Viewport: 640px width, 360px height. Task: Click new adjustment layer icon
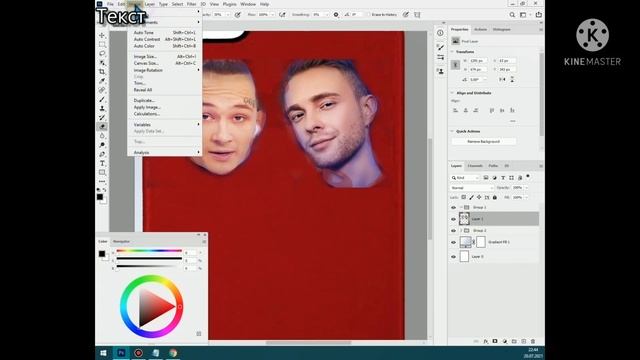tap(504, 341)
